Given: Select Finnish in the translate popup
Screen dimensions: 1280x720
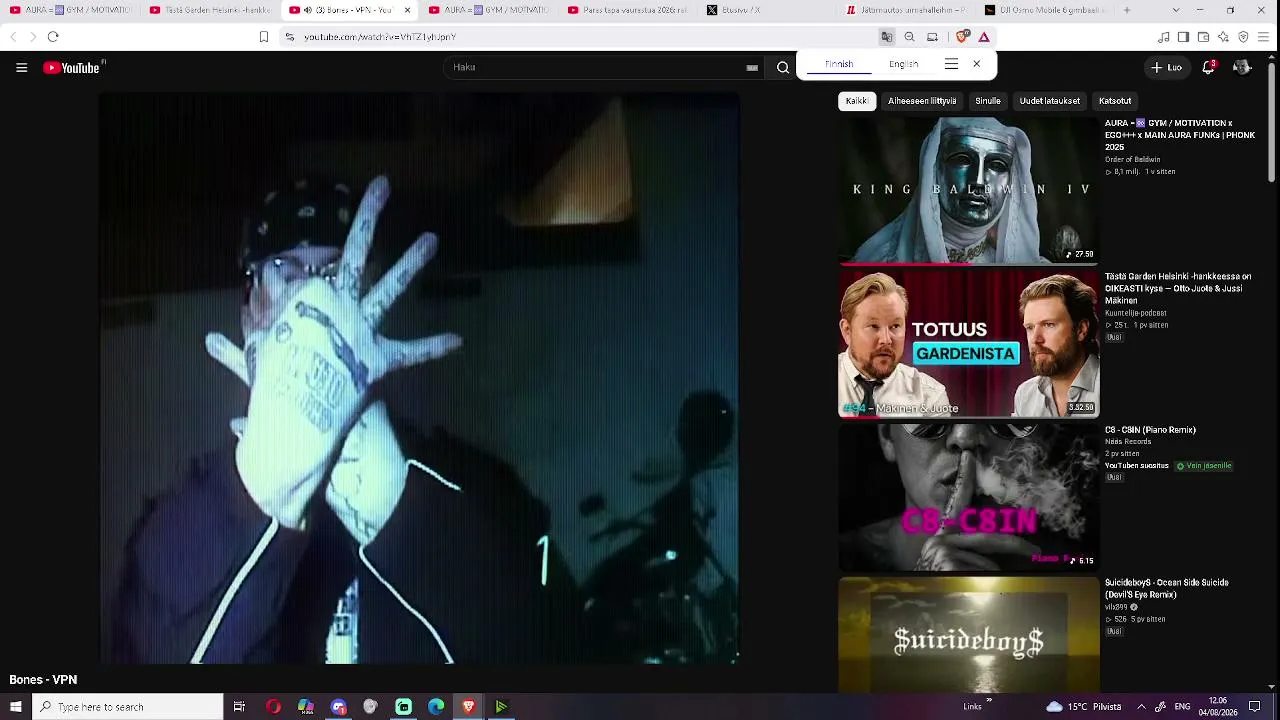Looking at the screenshot, I should pos(839,64).
